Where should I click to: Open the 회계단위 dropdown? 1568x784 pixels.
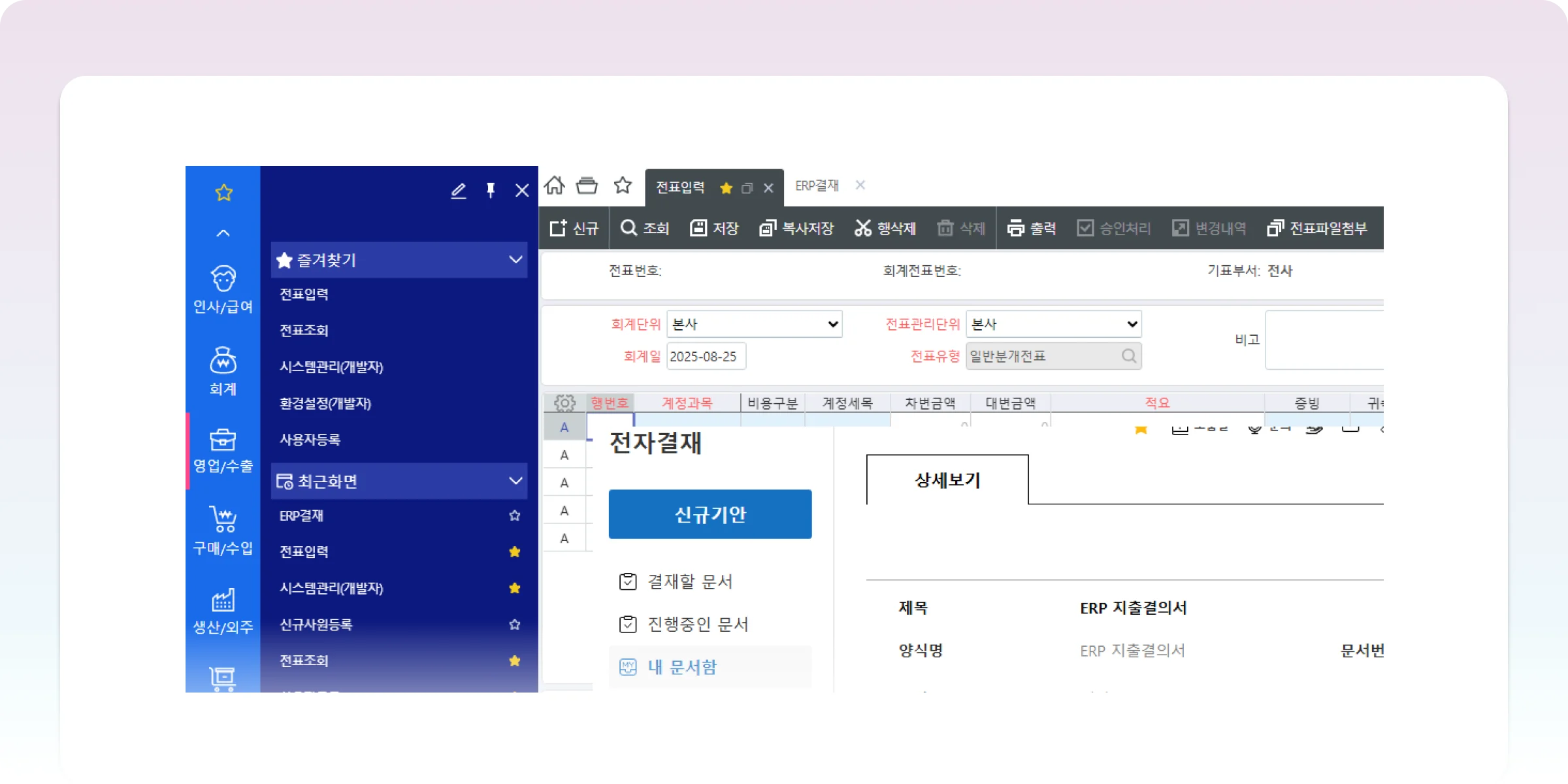pos(754,324)
